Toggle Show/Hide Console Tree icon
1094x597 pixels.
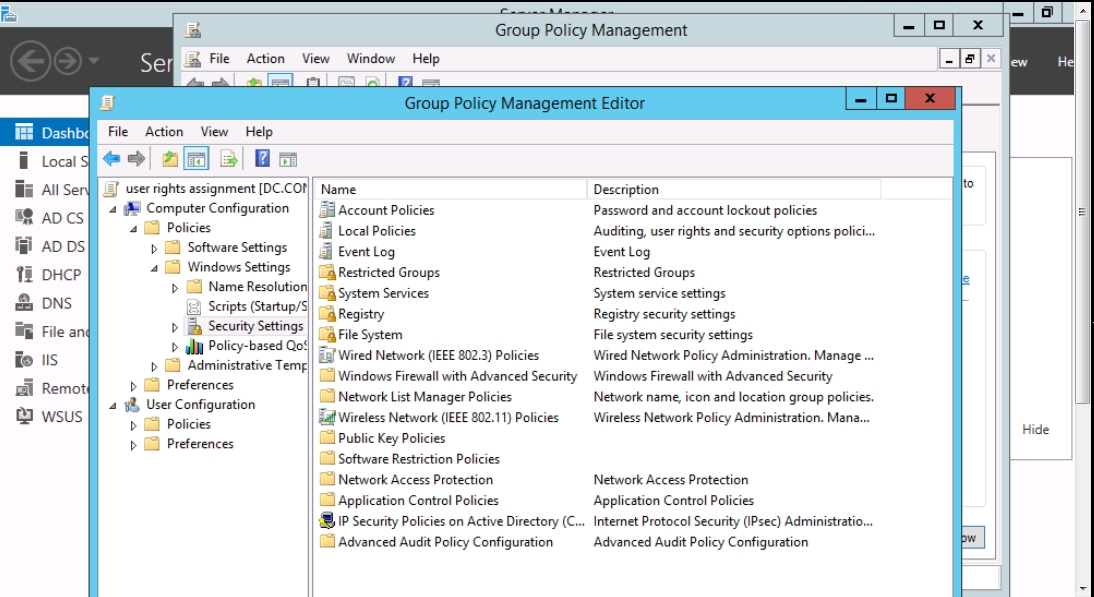197,159
